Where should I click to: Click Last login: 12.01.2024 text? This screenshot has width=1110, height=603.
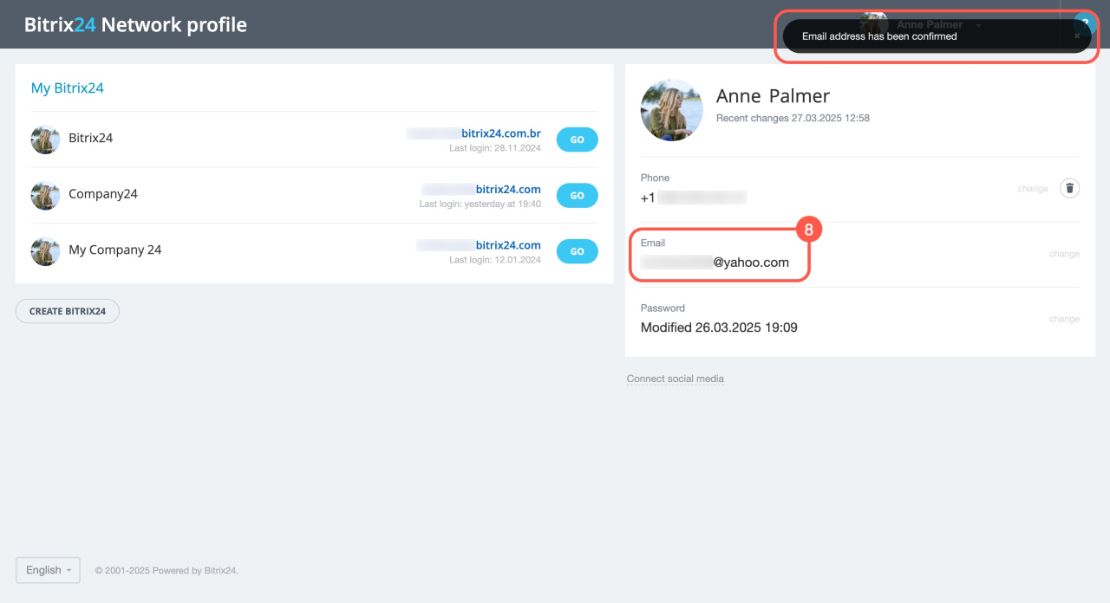[495, 260]
